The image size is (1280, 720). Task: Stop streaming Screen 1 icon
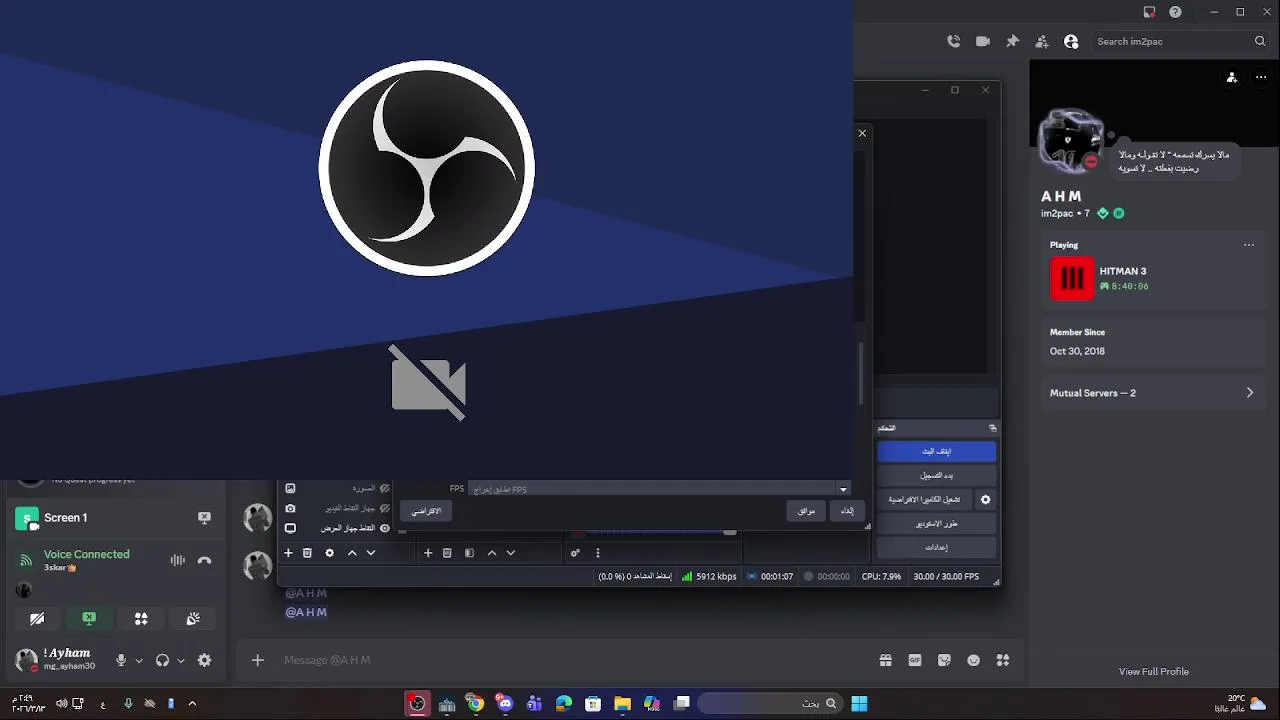(x=204, y=518)
